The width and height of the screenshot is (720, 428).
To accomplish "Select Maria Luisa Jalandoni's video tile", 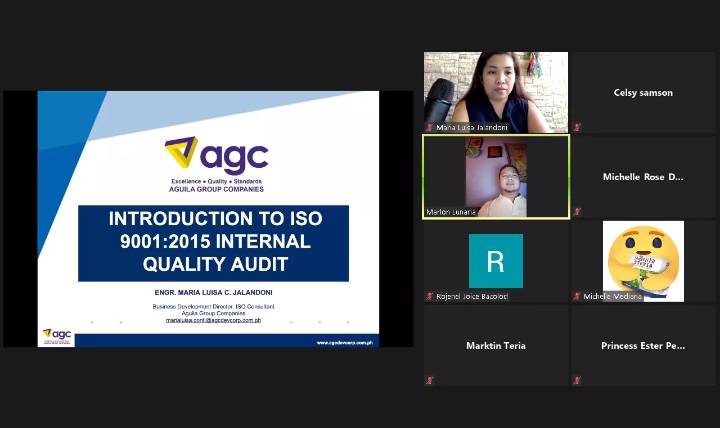I will 495,90.
